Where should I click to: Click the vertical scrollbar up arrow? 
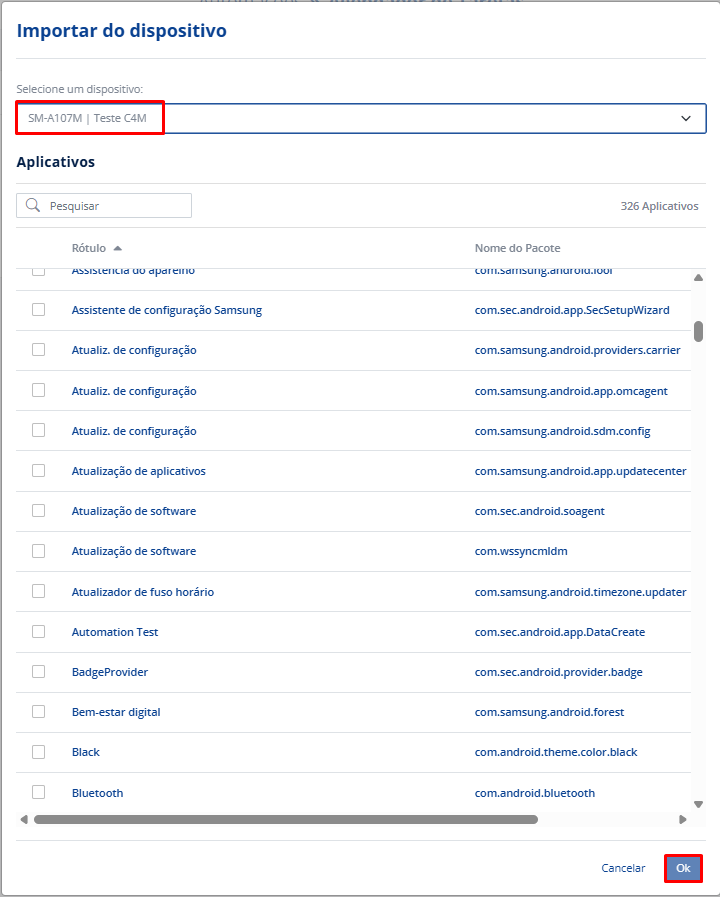(x=698, y=278)
